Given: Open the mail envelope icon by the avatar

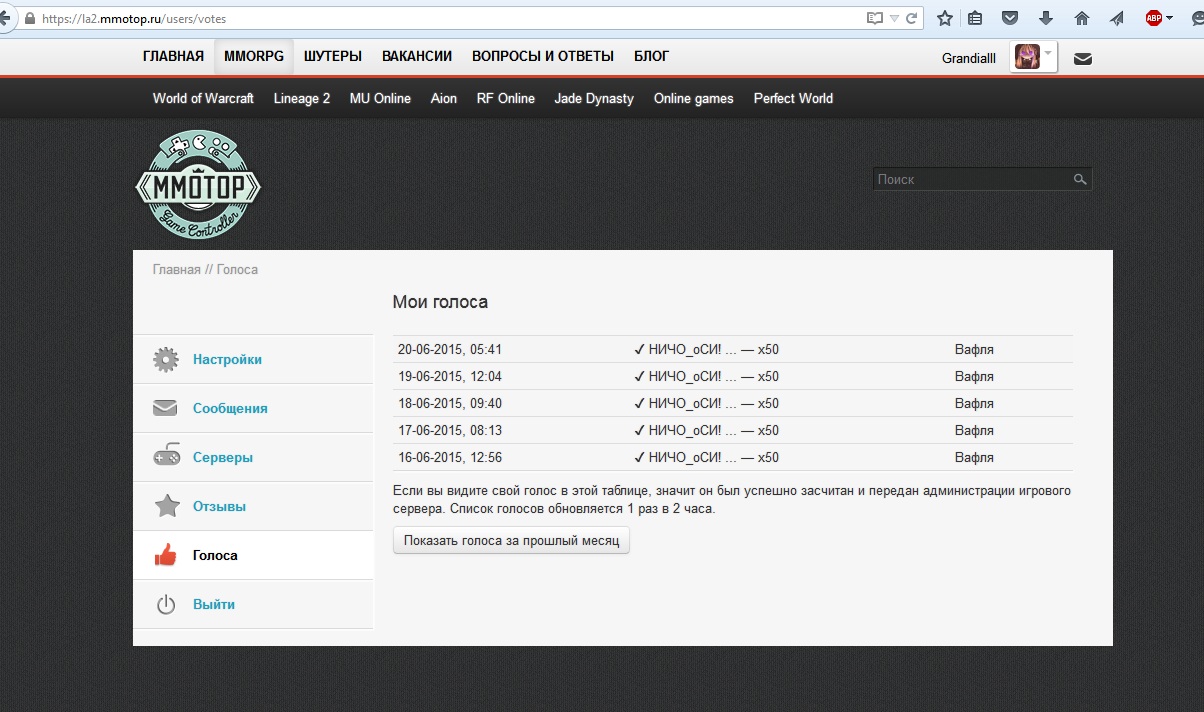Looking at the screenshot, I should [1082, 58].
